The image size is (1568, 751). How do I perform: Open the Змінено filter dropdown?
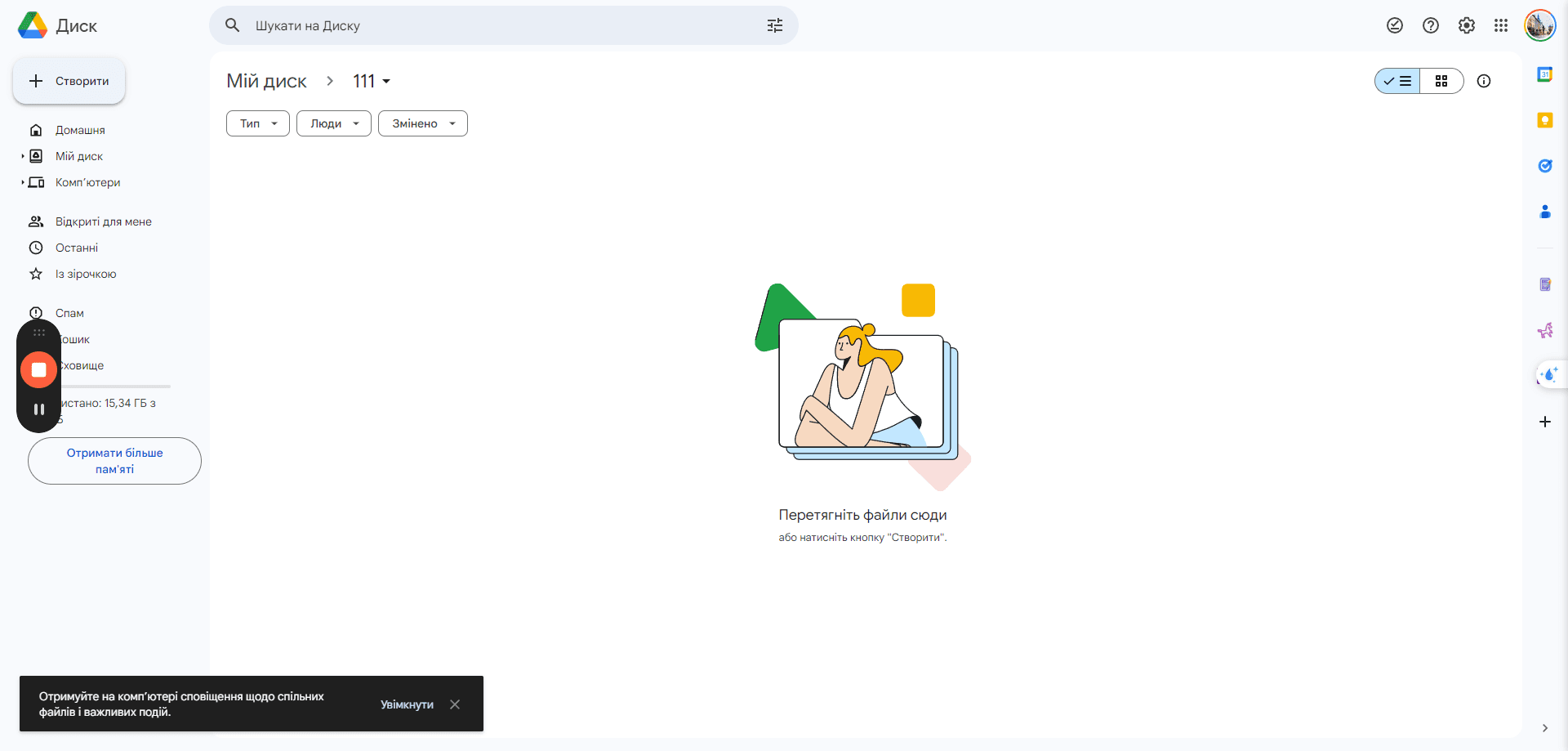click(423, 123)
